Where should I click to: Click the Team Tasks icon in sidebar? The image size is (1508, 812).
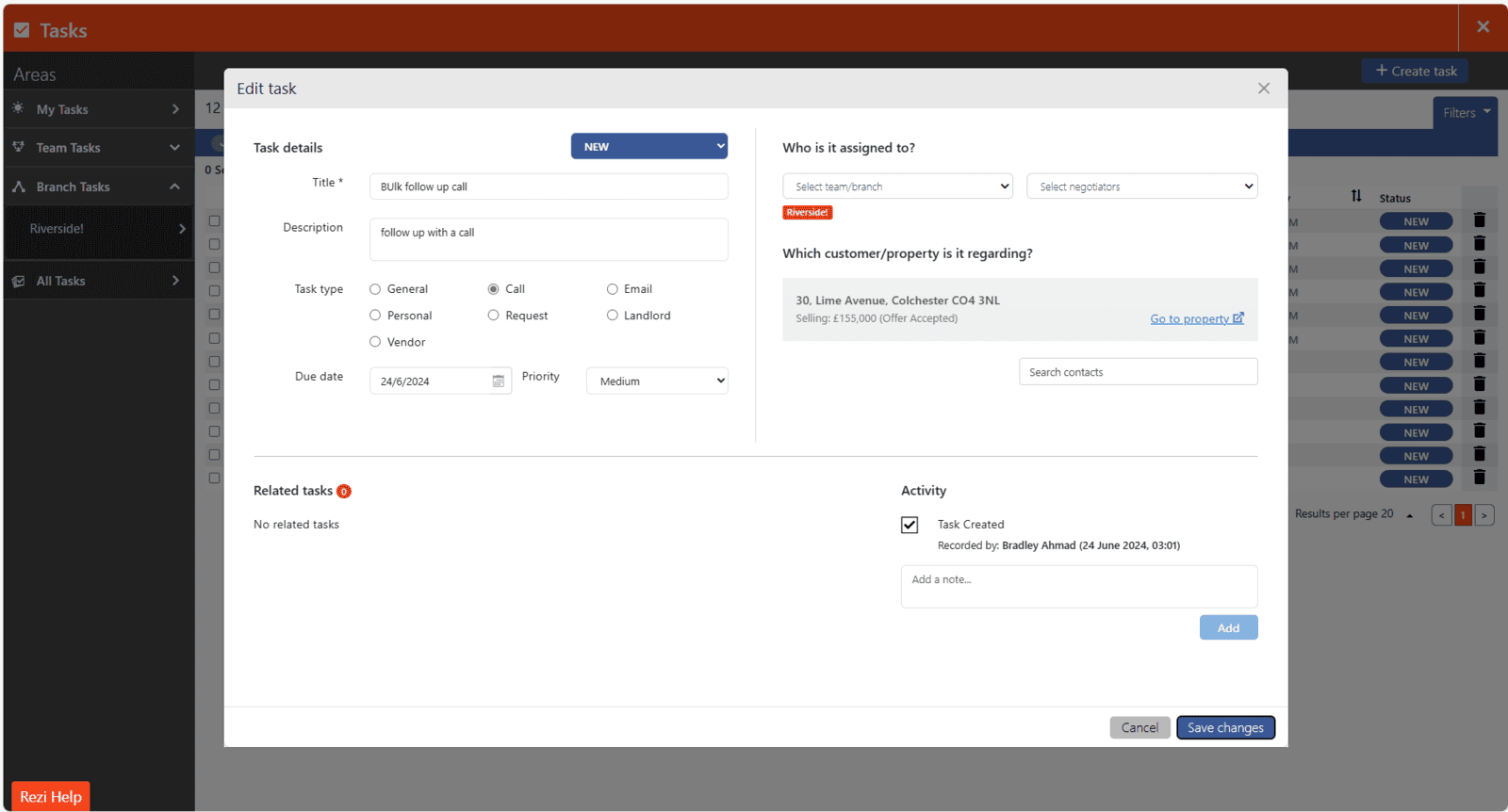pos(18,147)
